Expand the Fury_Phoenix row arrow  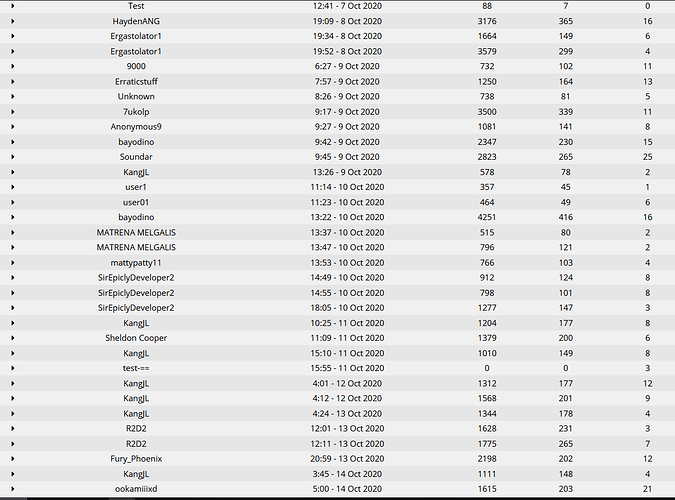(12, 459)
